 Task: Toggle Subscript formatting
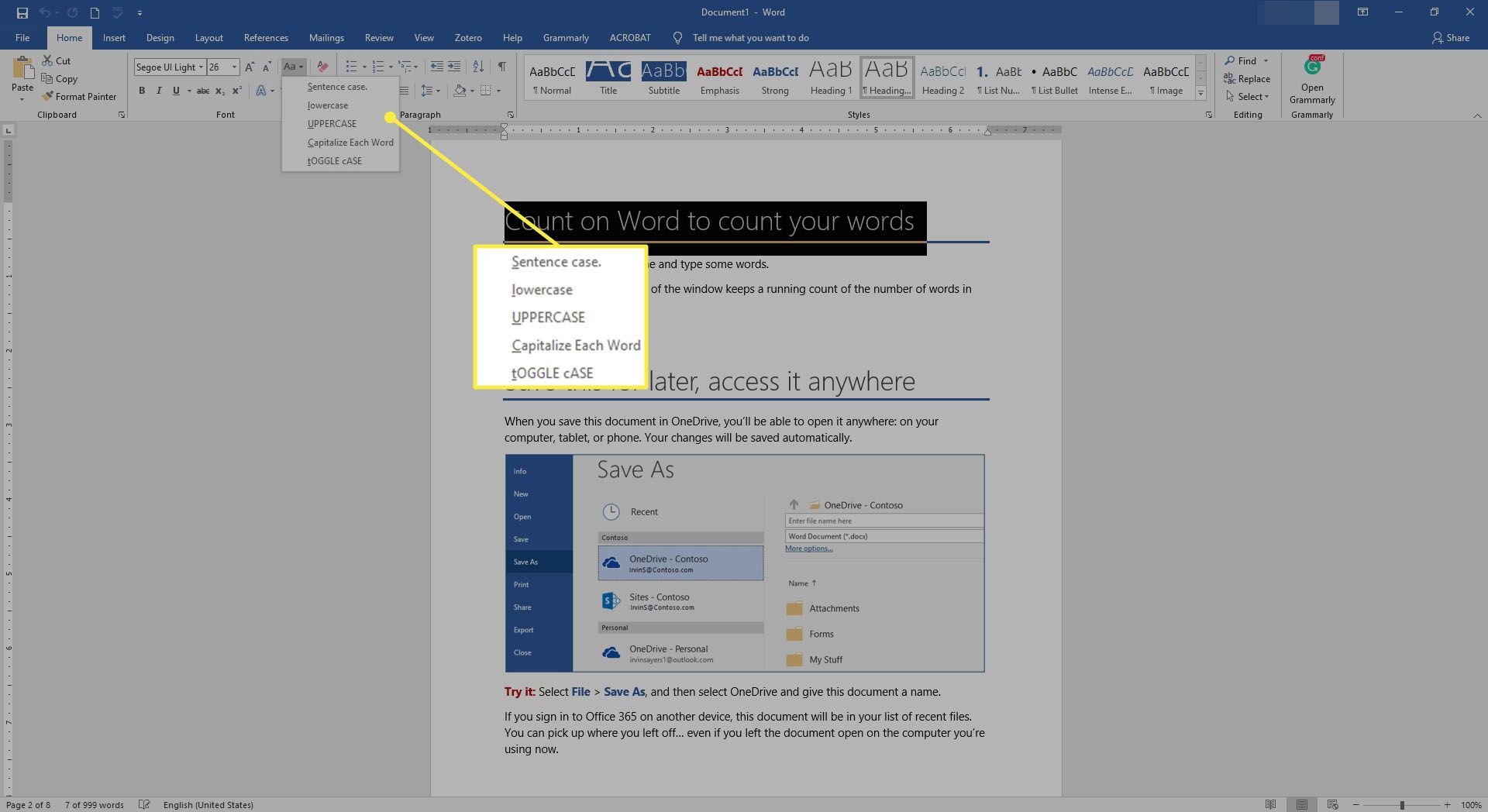(220, 91)
